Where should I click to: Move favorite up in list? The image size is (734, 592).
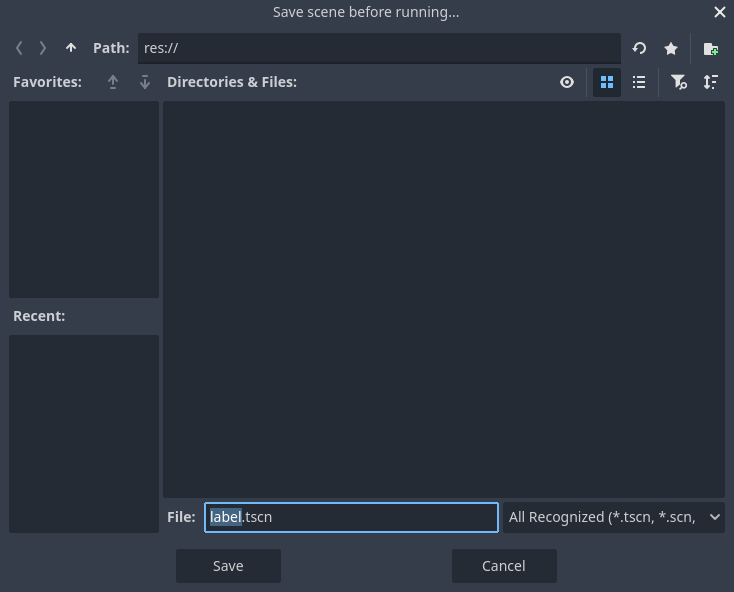click(x=113, y=82)
